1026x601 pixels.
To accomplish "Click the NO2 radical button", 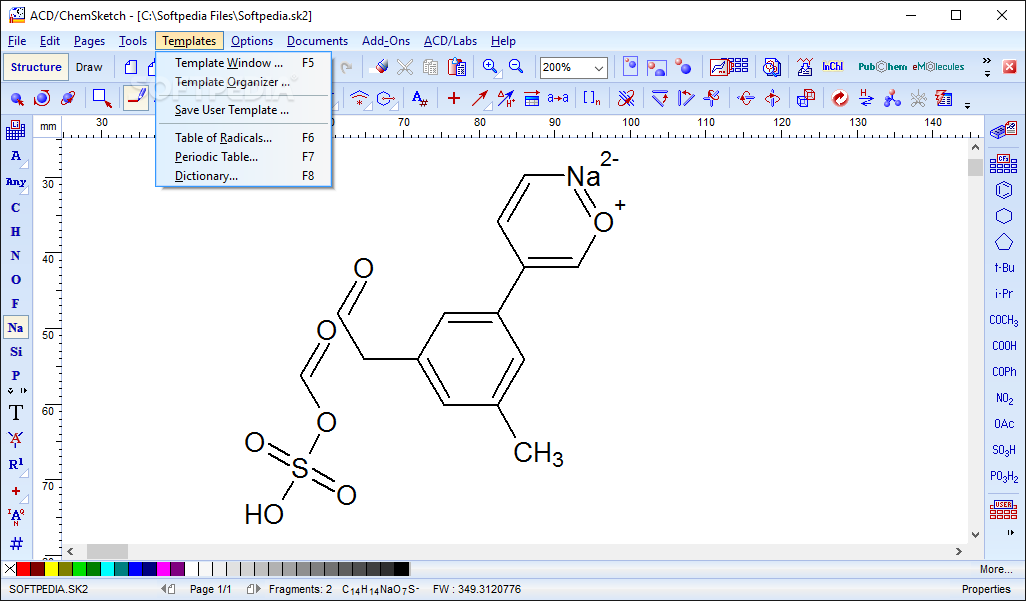I will click(x=1004, y=398).
